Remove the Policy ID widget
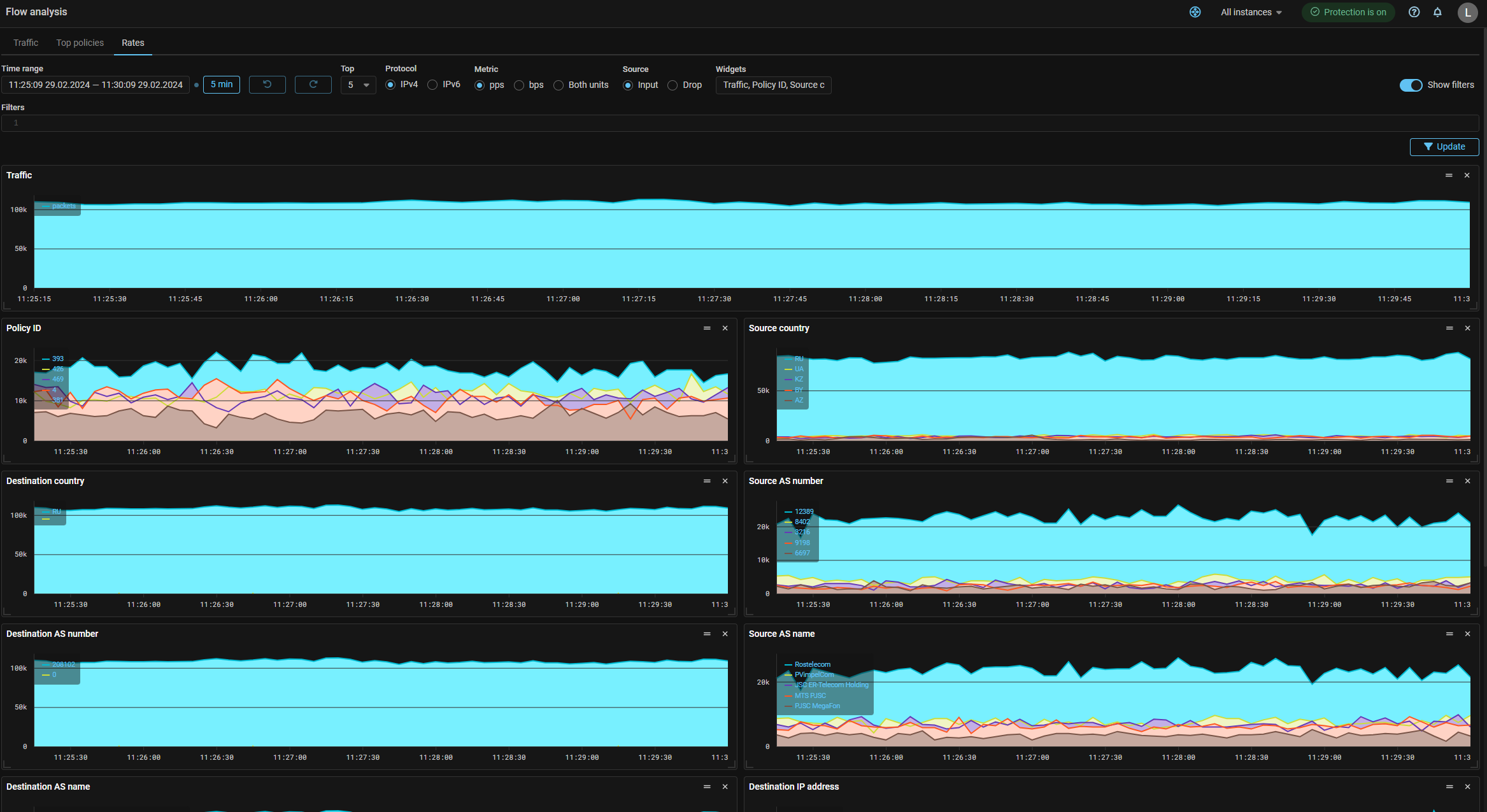 coord(725,328)
